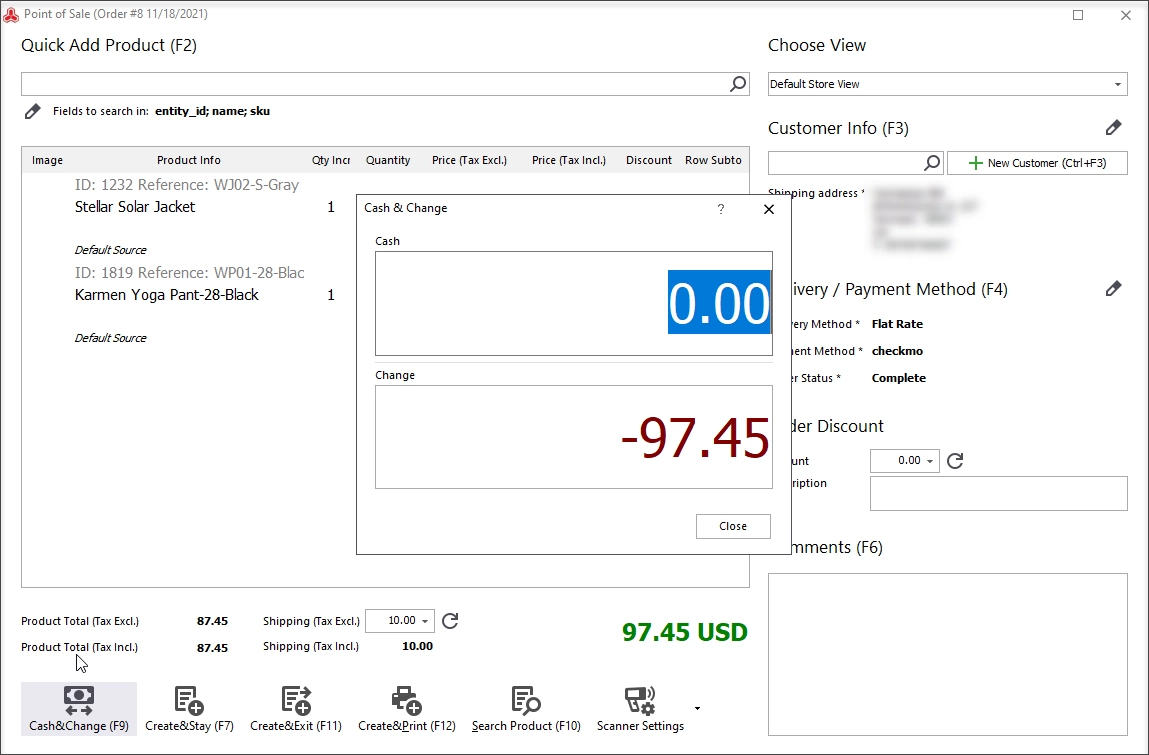
Task: Click the customer search magnifier icon
Action: click(931, 163)
